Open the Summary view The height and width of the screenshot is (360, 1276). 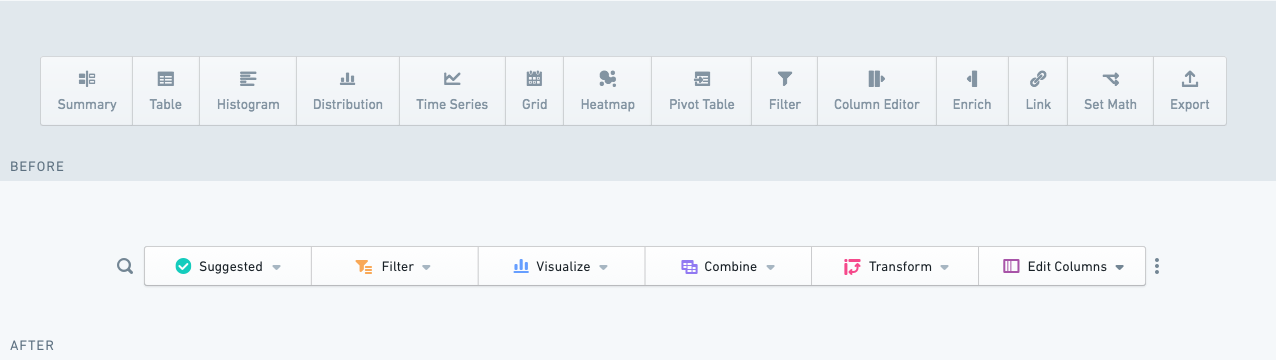tap(87, 91)
